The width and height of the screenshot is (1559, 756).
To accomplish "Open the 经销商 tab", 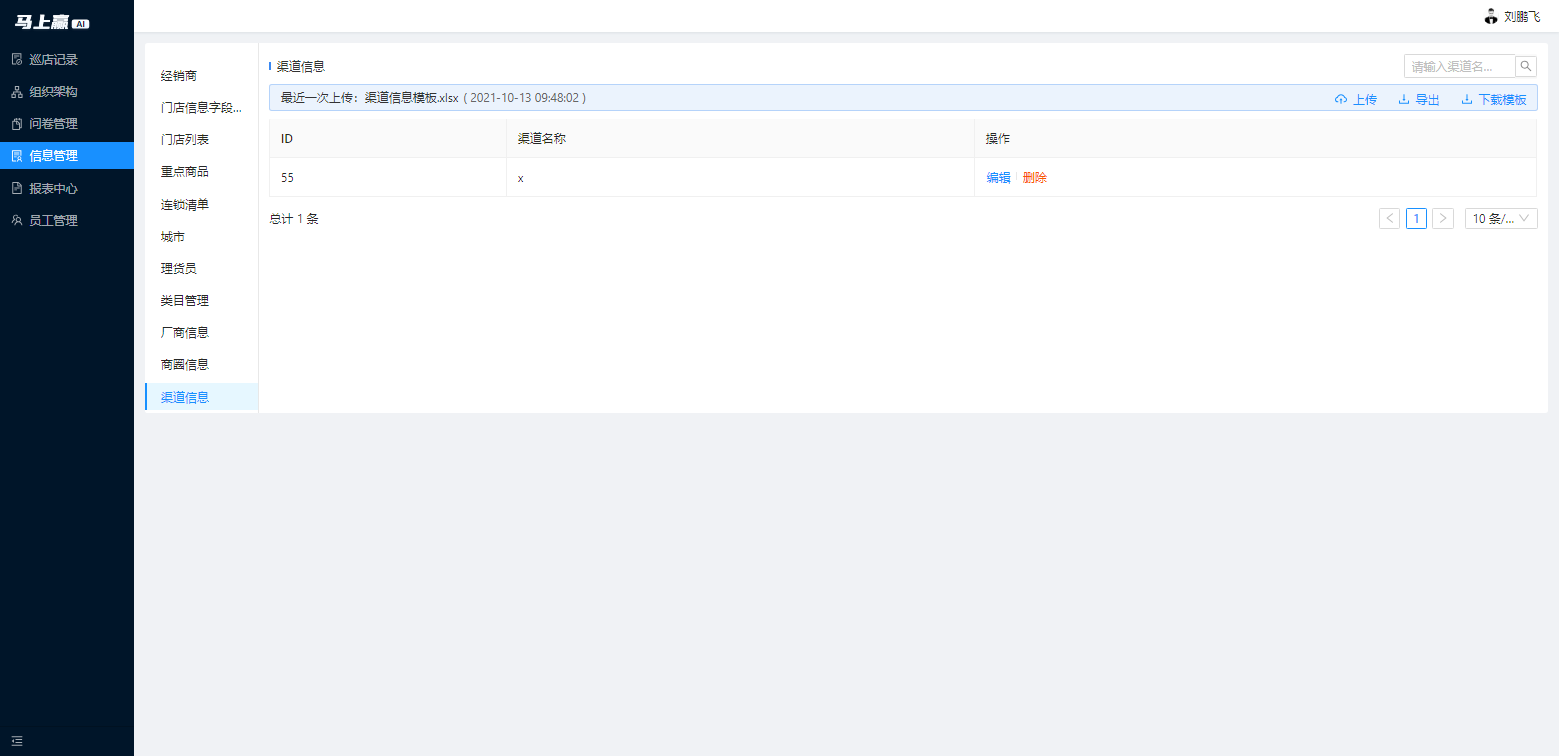I will click(x=177, y=75).
